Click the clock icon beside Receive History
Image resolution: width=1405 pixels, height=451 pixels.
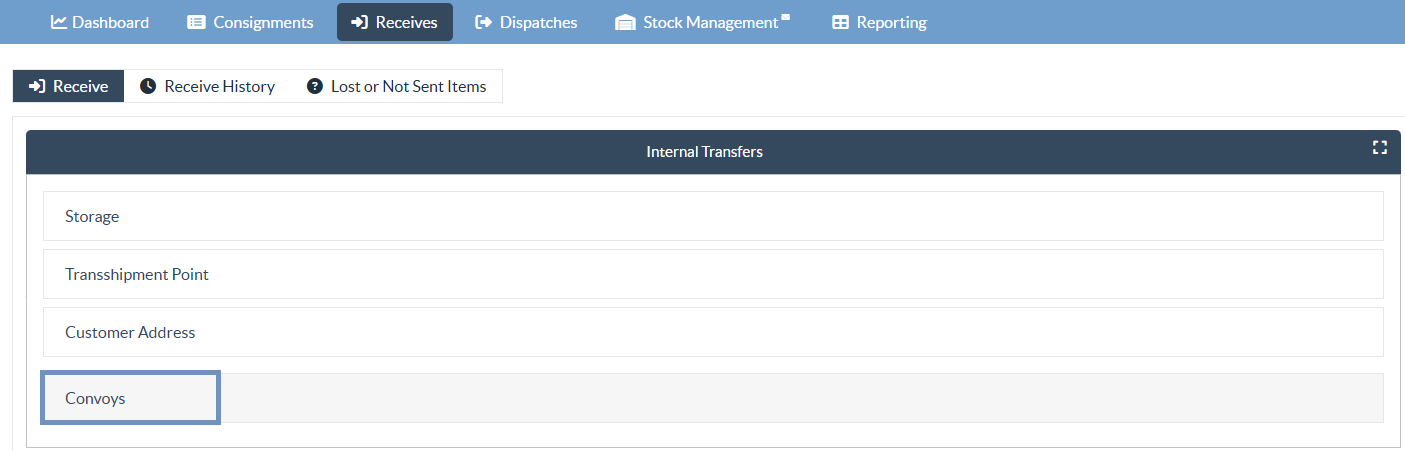coord(148,86)
